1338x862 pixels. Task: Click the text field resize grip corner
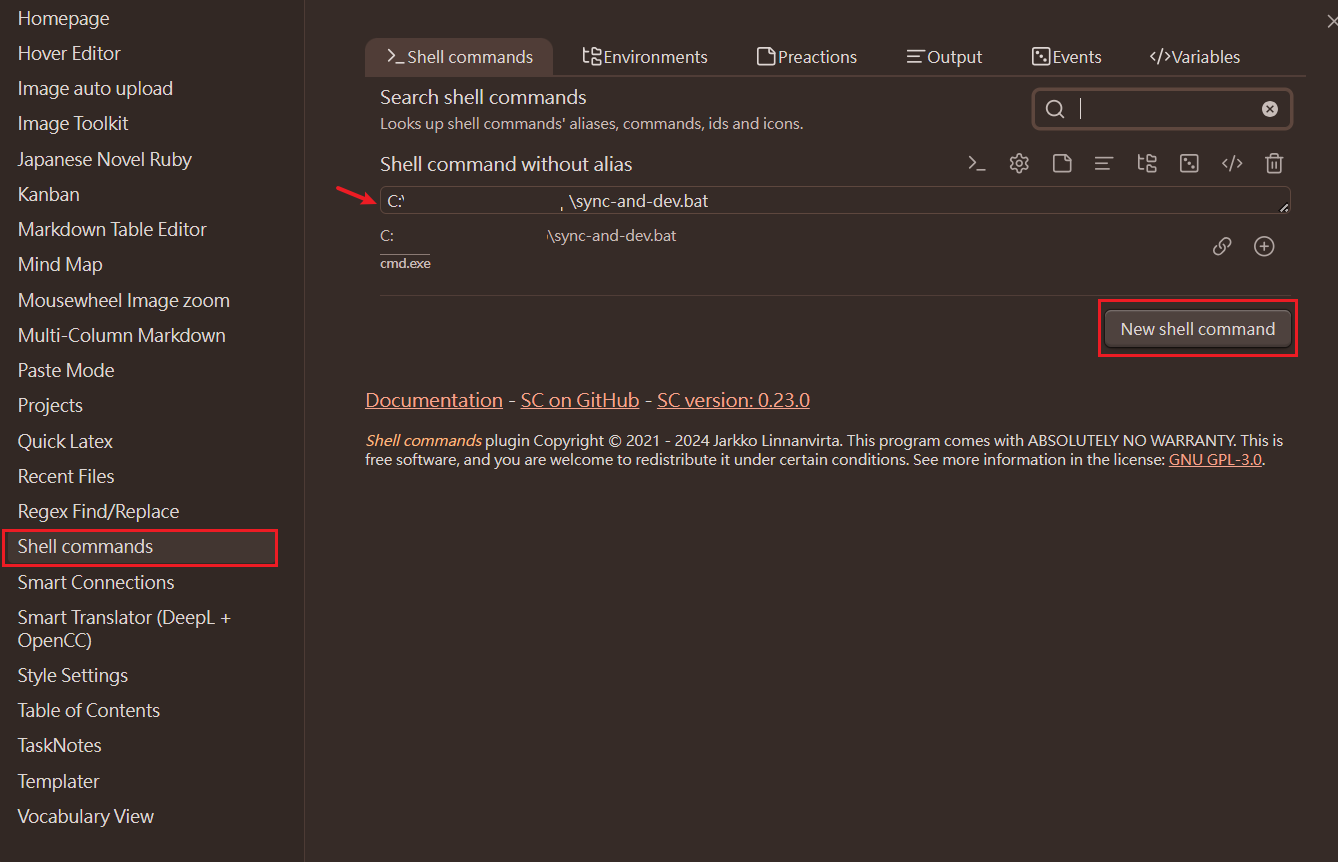(x=1283, y=207)
